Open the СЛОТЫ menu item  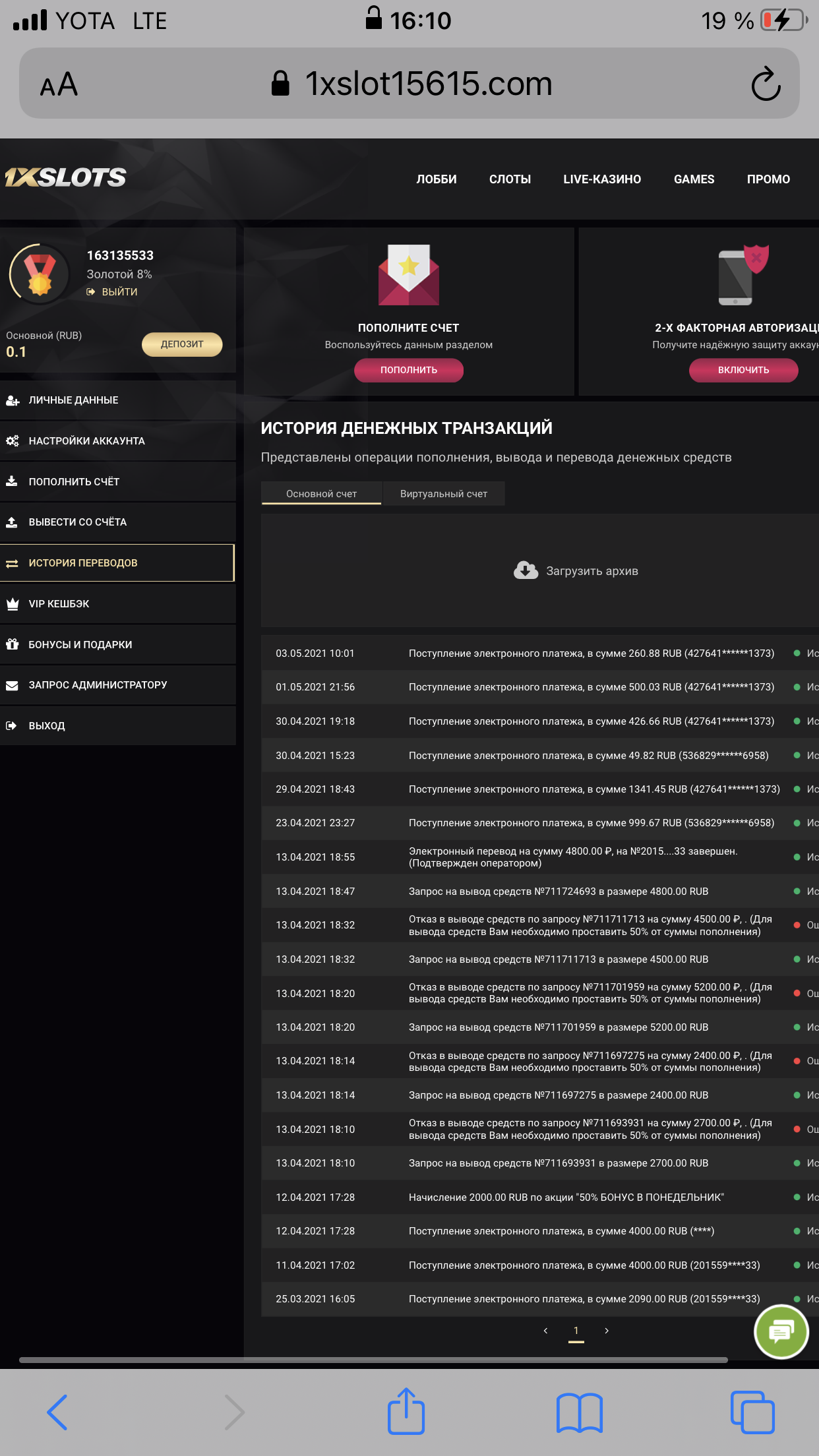[510, 179]
